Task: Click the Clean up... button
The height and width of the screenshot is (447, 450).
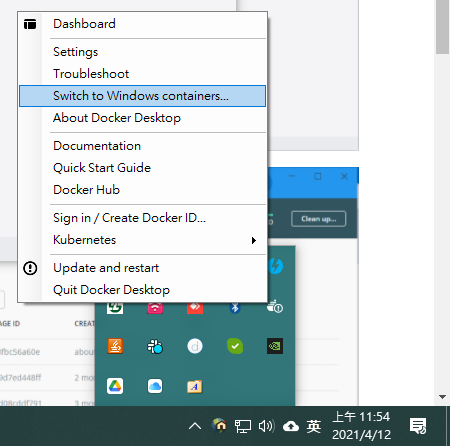Action: coord(319,219)
